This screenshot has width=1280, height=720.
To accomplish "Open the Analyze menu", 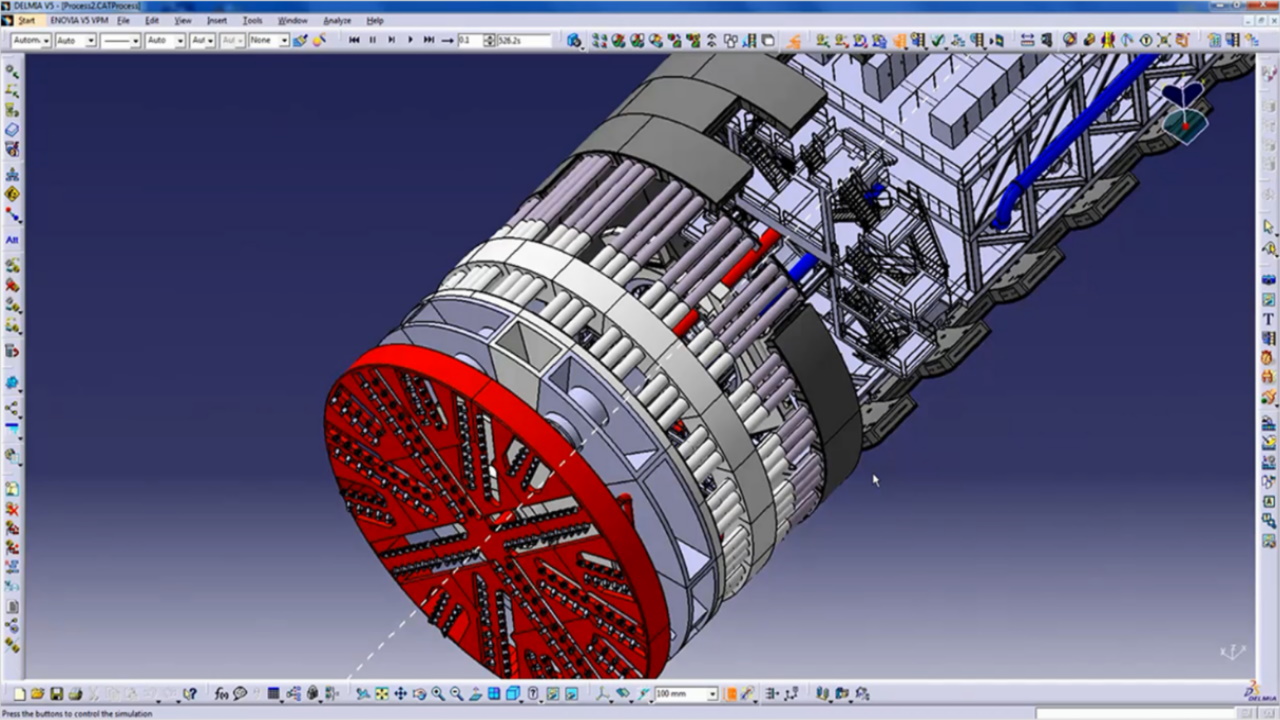I will 337,20.
